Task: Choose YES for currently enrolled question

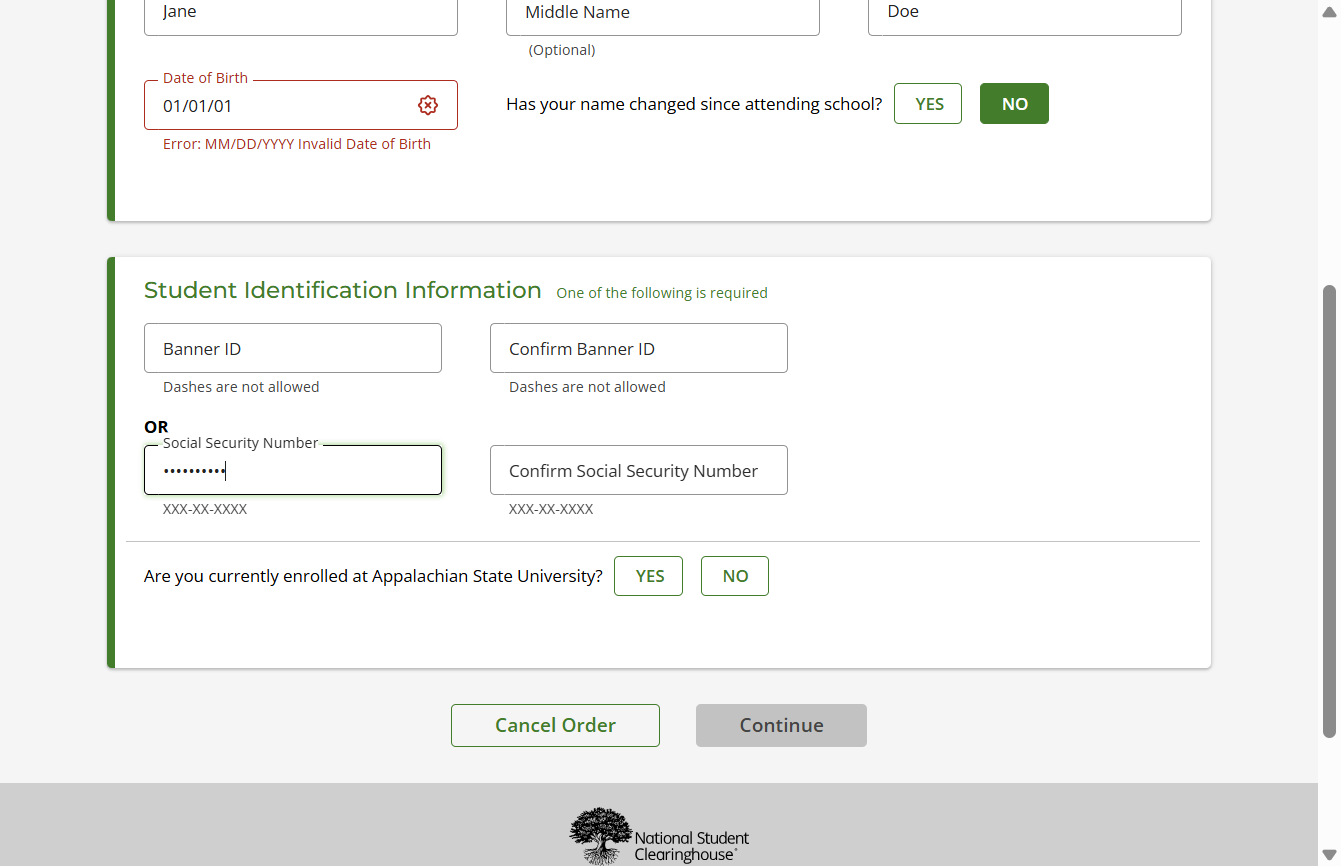Action: tap(649, 576)
